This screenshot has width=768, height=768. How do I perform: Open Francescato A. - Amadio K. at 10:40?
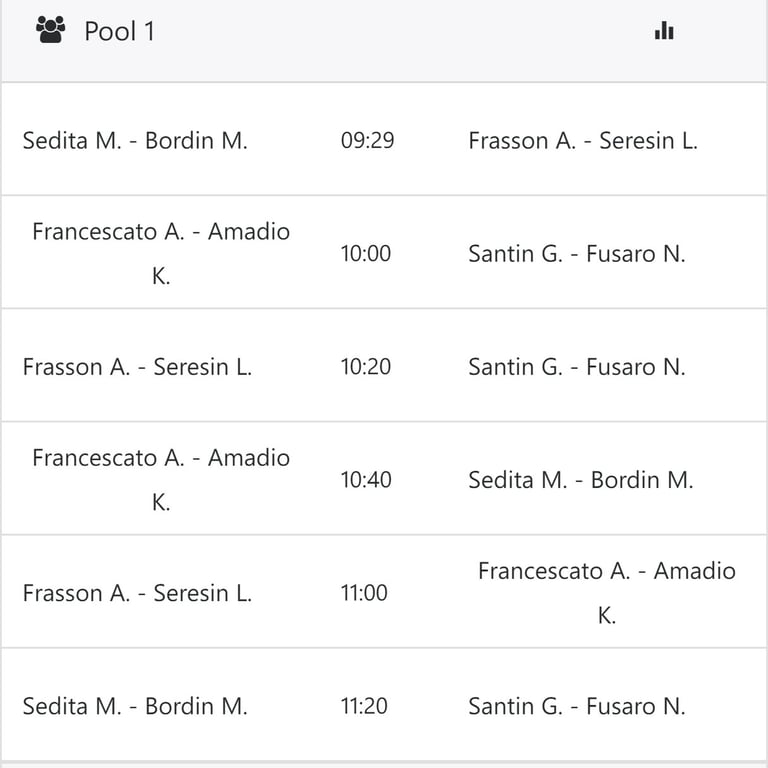pos(161,480)
